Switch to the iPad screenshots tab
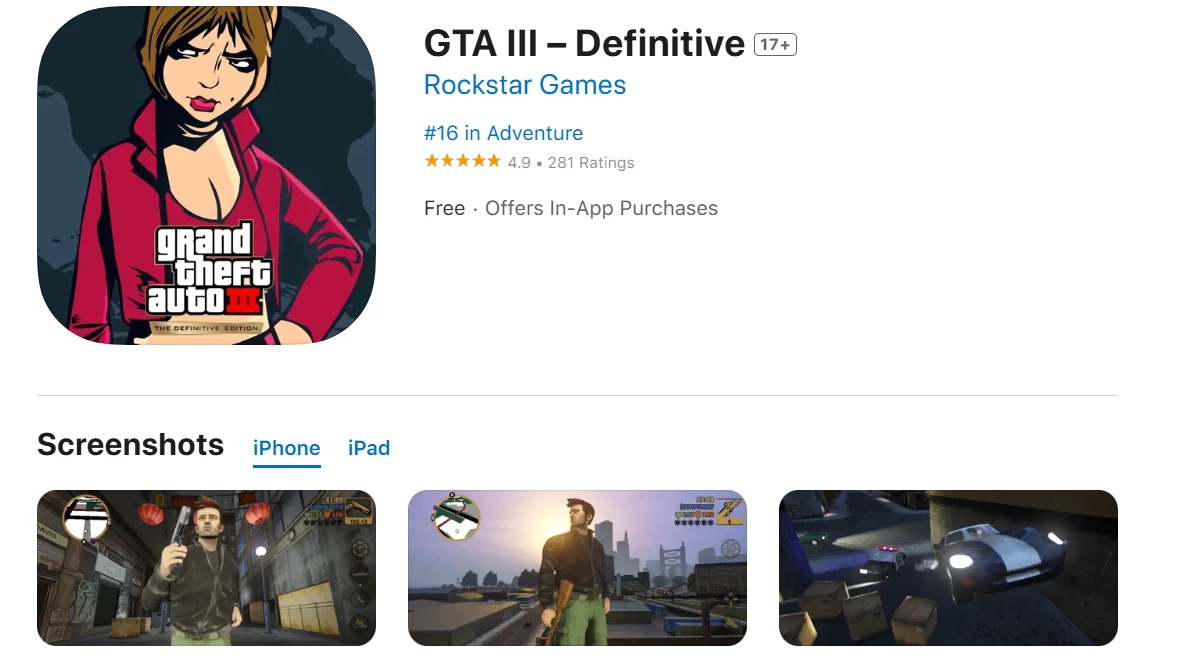Viewport: 1180px width, 666px height. click(369, 449)
